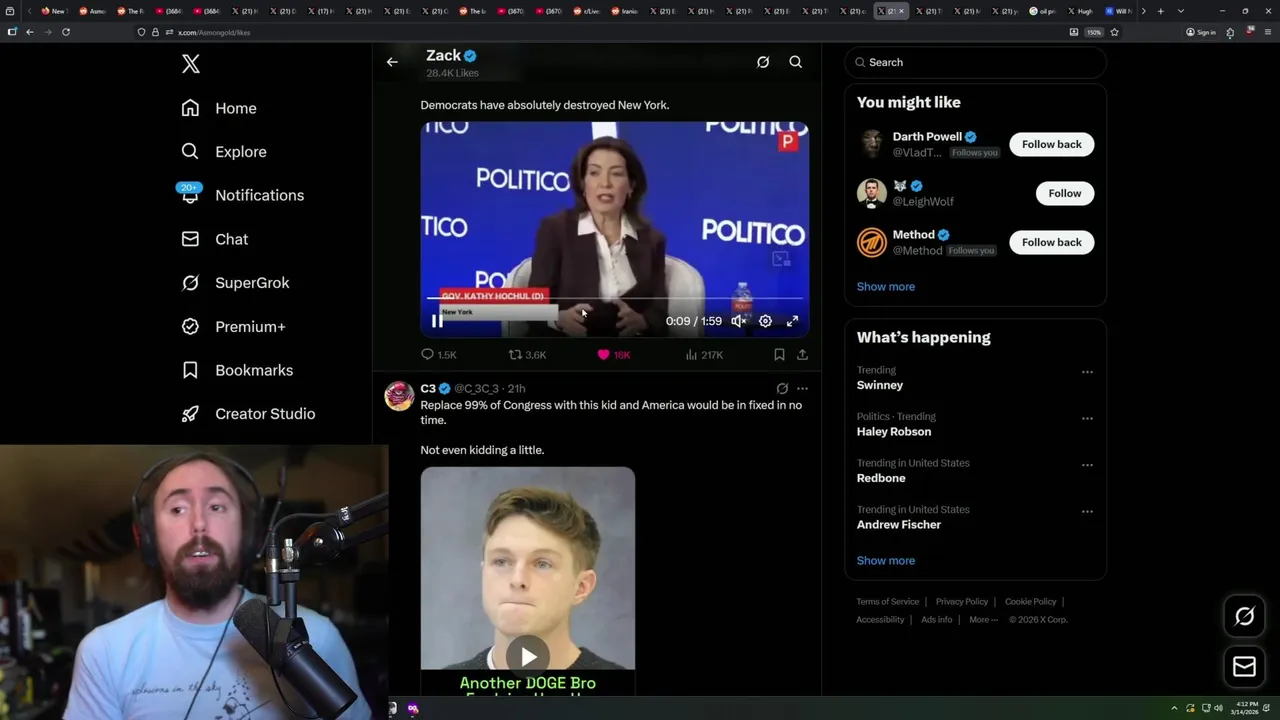The width and height of the screenshot is (1280, 720).
Task: View analytics showing 217K views
Action: tap(704, 355)
